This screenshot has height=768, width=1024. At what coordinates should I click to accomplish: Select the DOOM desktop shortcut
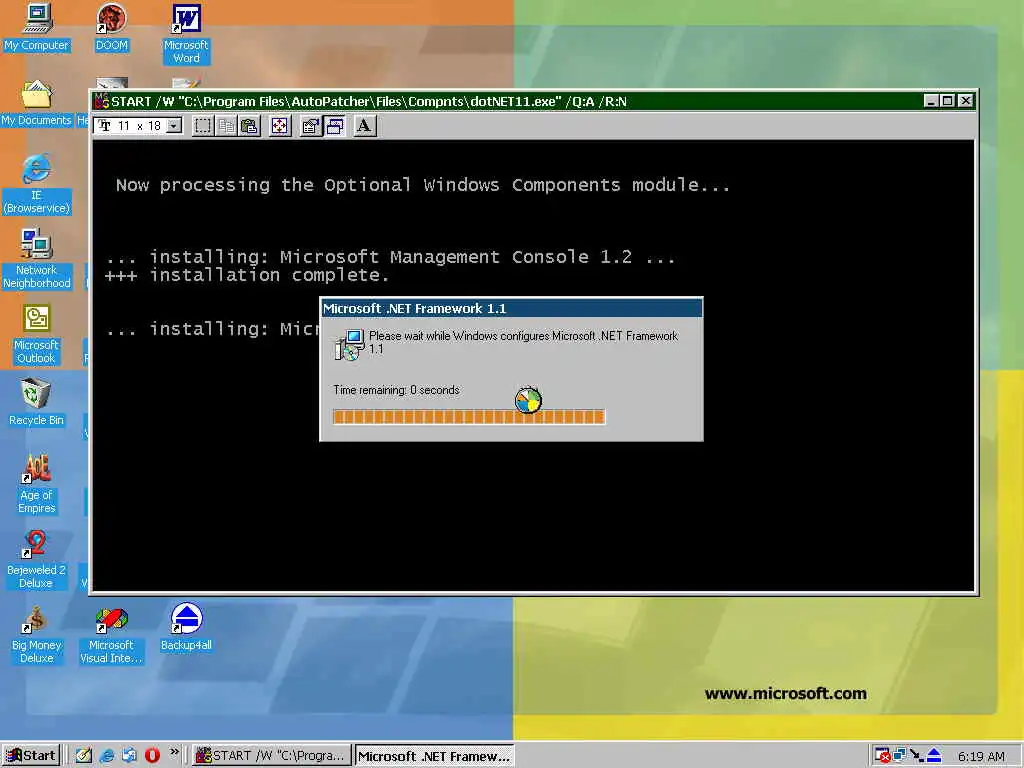pos(112,28)
